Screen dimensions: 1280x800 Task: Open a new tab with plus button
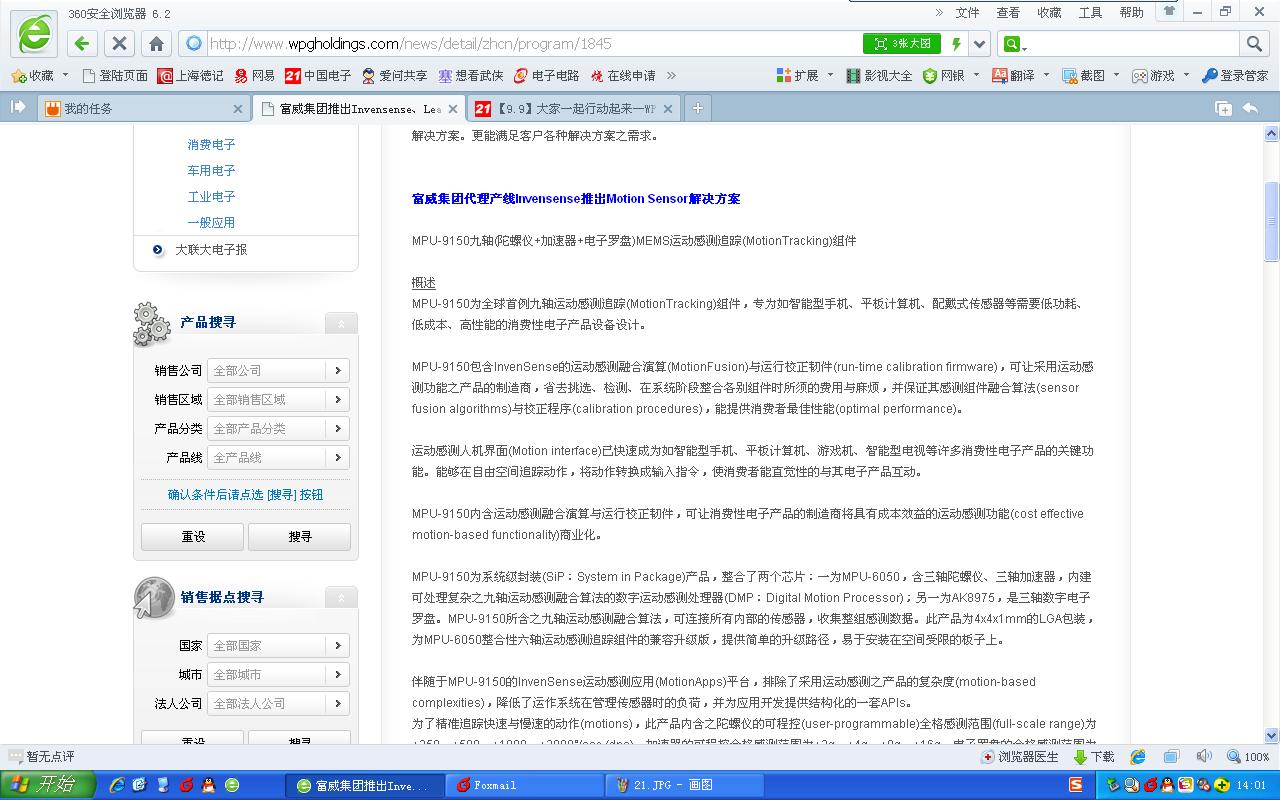click(697, 108)
